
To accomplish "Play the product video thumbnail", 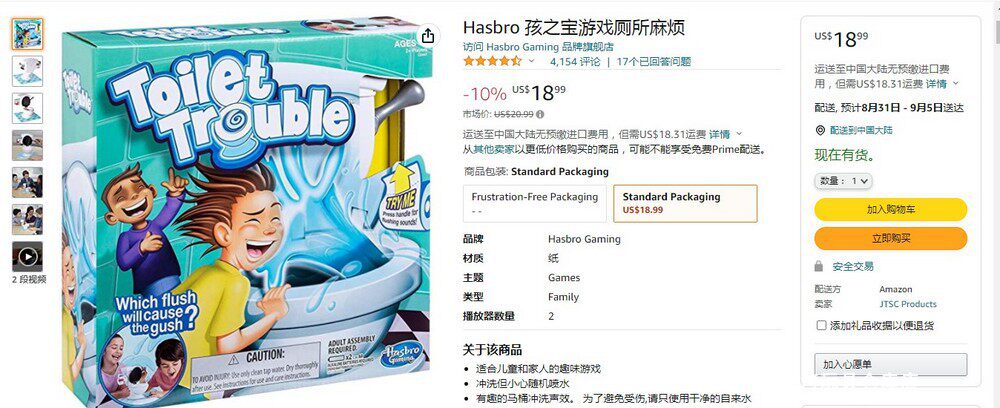I will (27, 257).
